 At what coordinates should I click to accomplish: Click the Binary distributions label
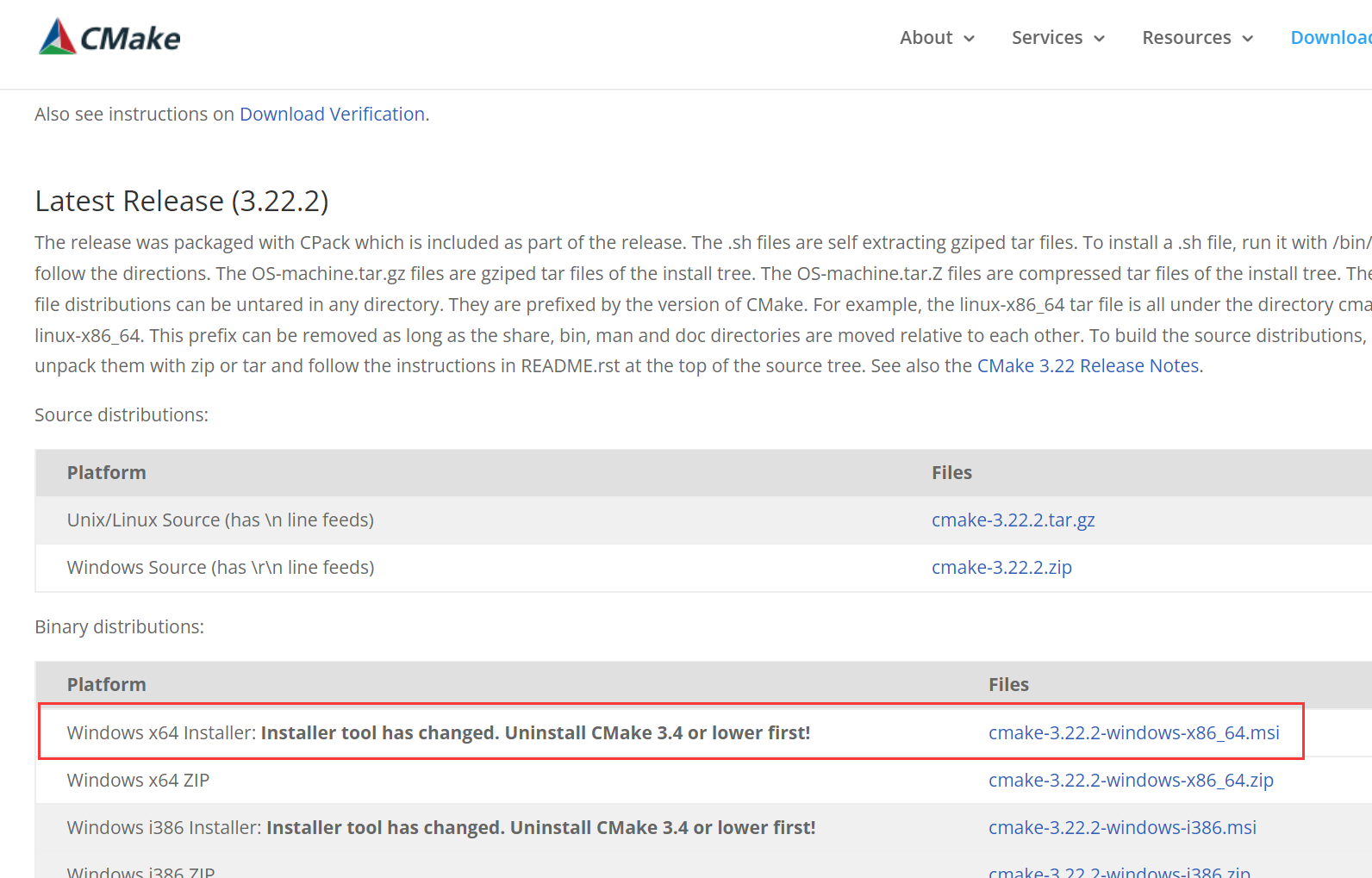point(119,627)
